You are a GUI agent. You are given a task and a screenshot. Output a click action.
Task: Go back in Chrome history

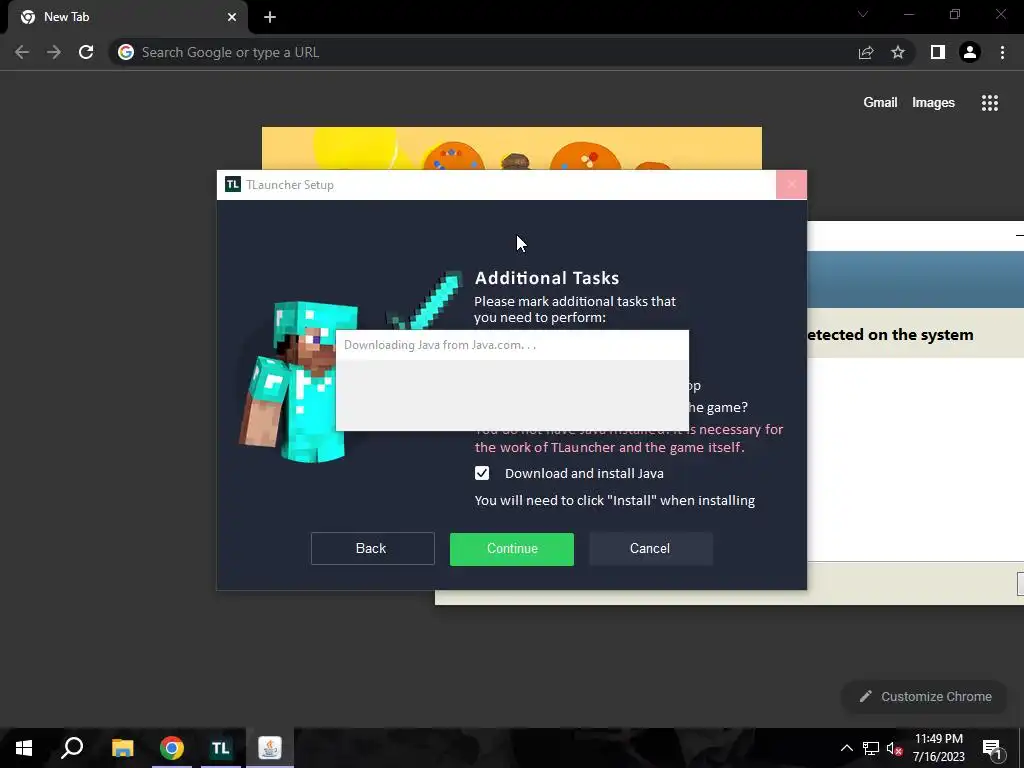[22, 52]
